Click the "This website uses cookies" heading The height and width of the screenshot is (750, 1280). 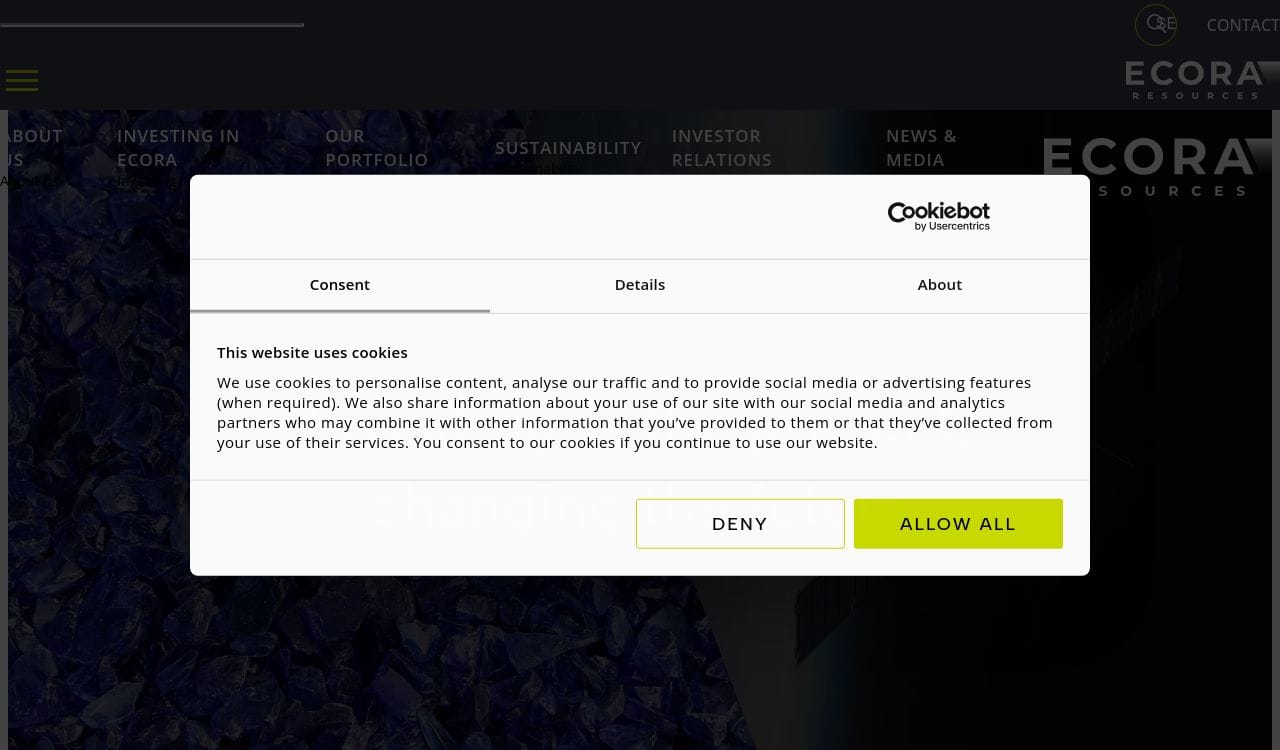point(312,353)
